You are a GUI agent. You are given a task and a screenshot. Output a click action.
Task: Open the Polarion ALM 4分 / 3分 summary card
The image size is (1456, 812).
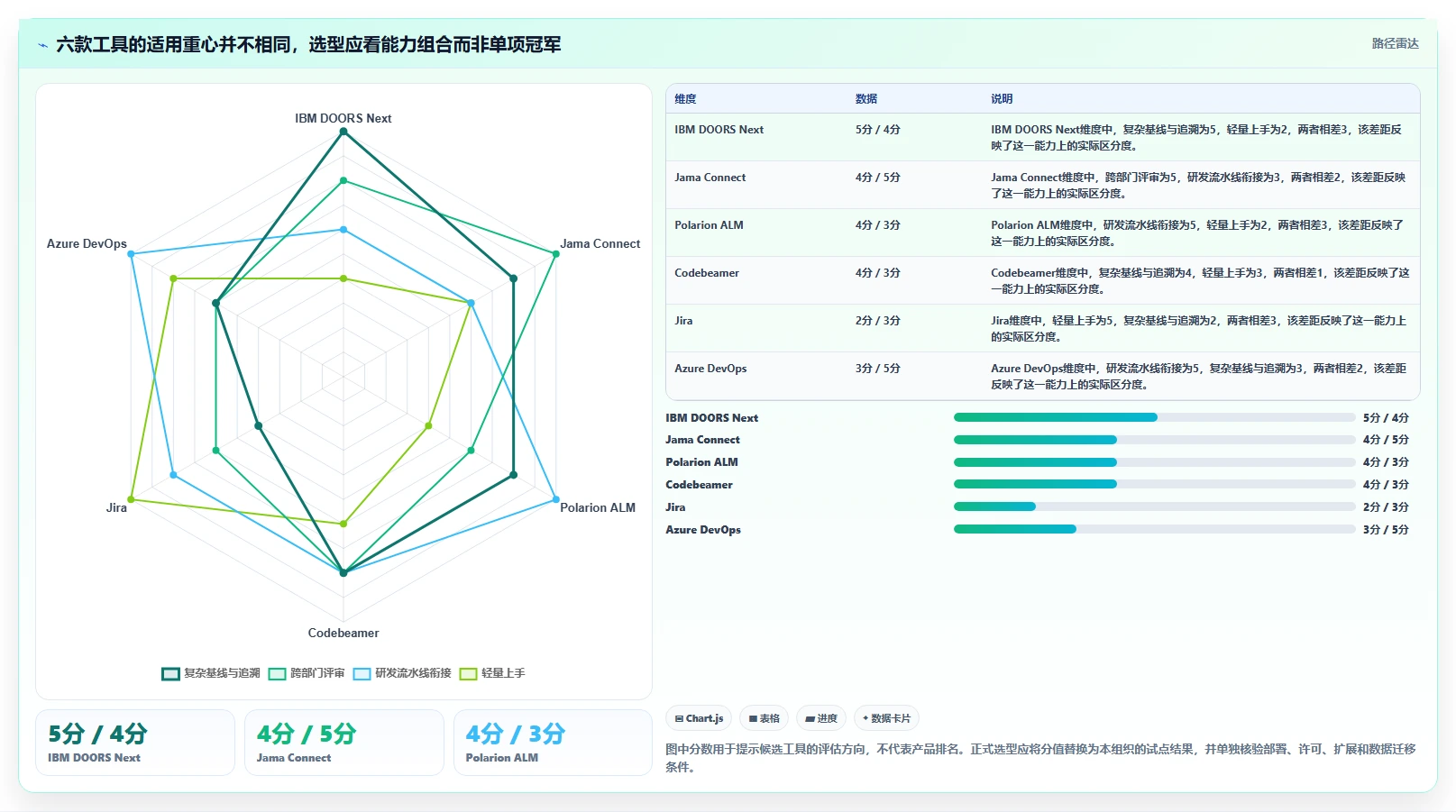553,743
